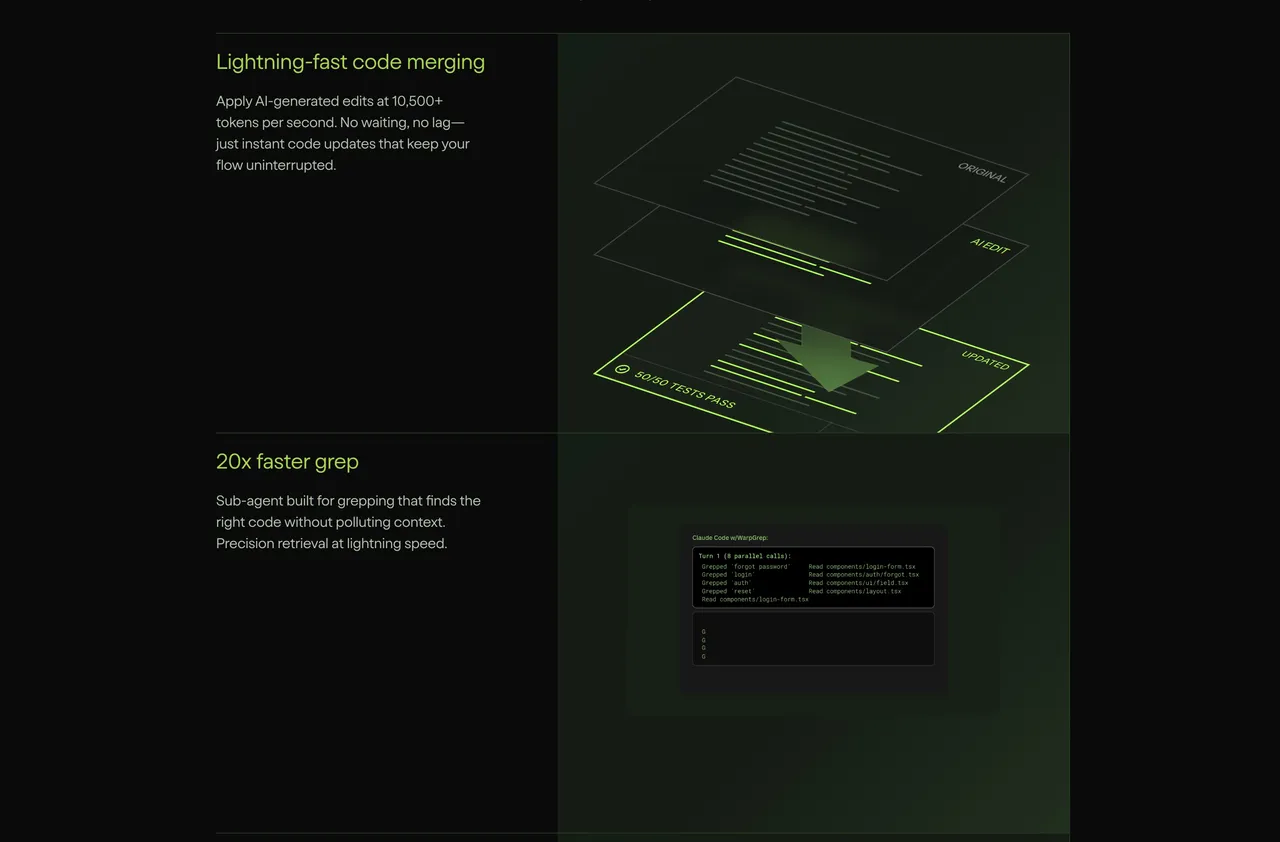Click the "Lightning-fast code merging" heading
The height and width of the screenshot is (842, 1280).
[x=350, y=62]
